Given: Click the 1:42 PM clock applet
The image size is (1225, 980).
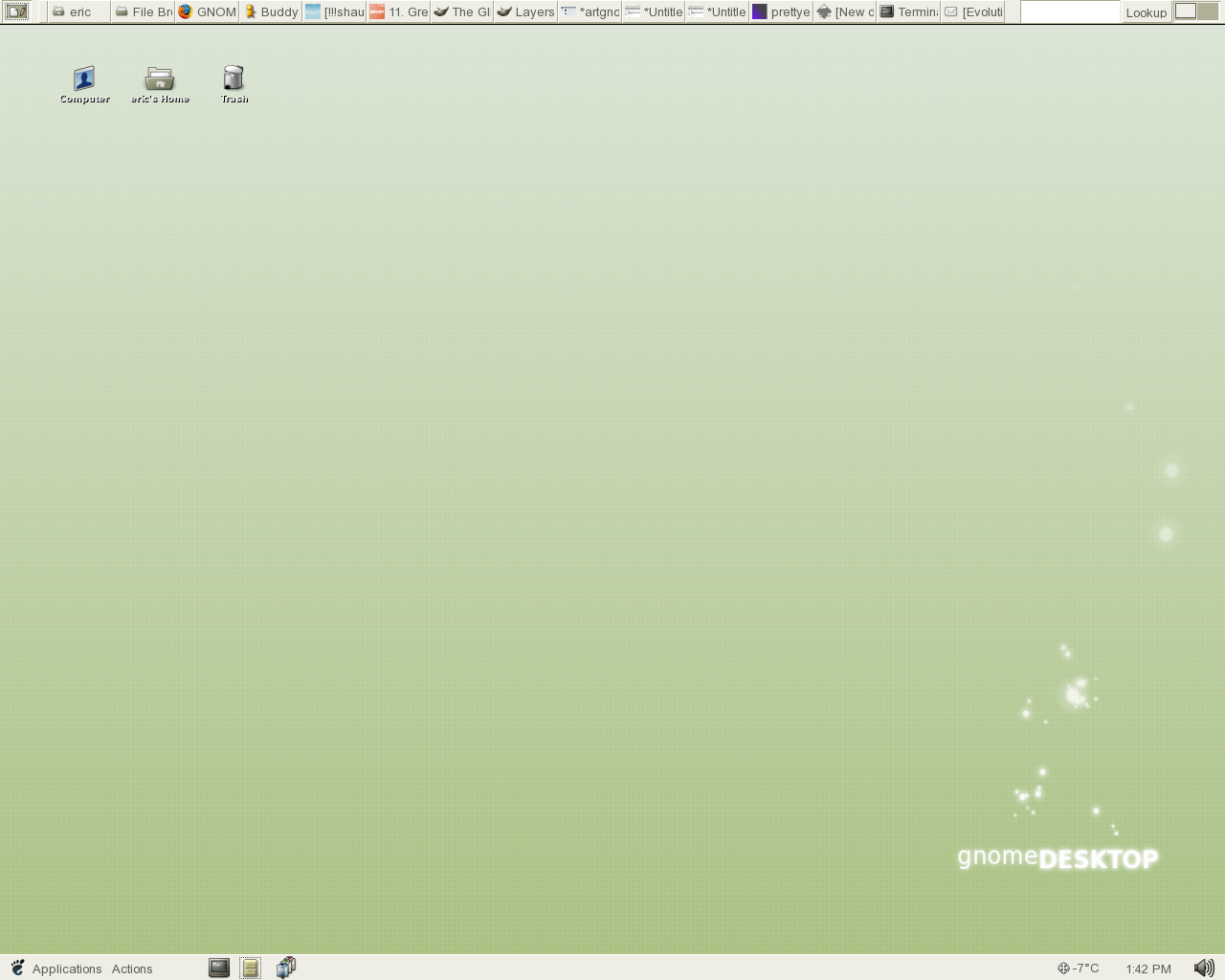Looking at the screenshot, I should [1148, 969].
